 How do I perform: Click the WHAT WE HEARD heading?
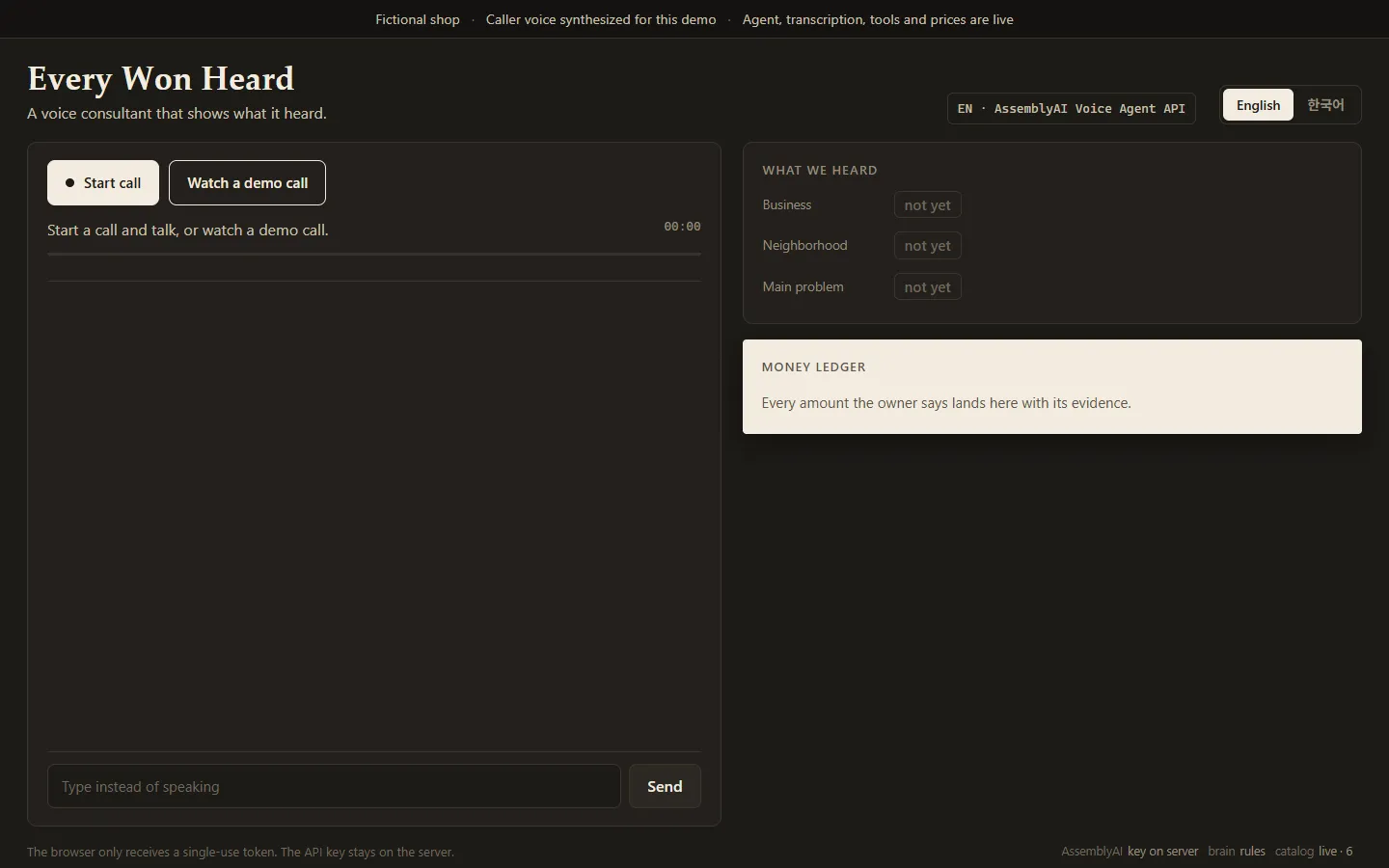pyautogui.click(x=820, y=171)
